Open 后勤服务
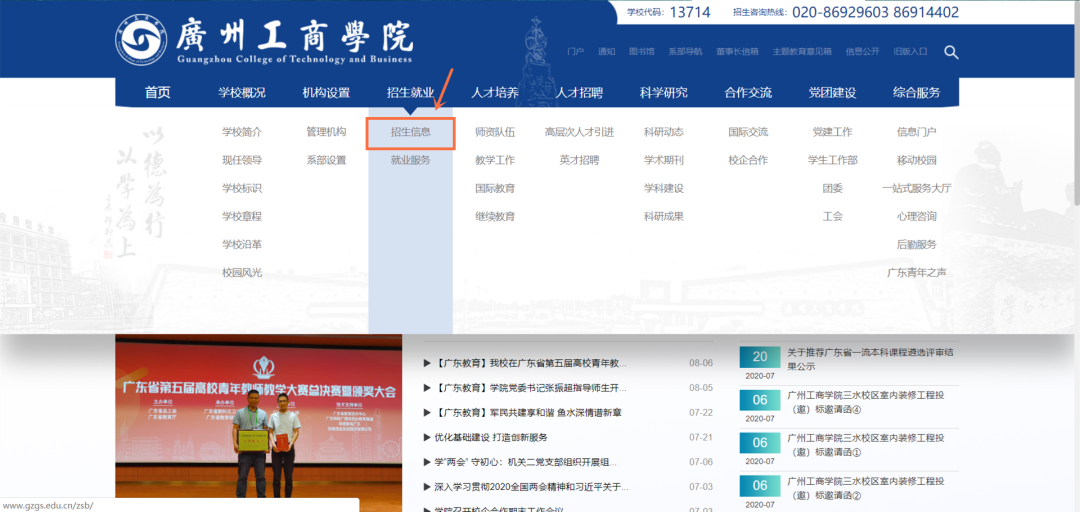The image size is (1080, 512). 916,245
